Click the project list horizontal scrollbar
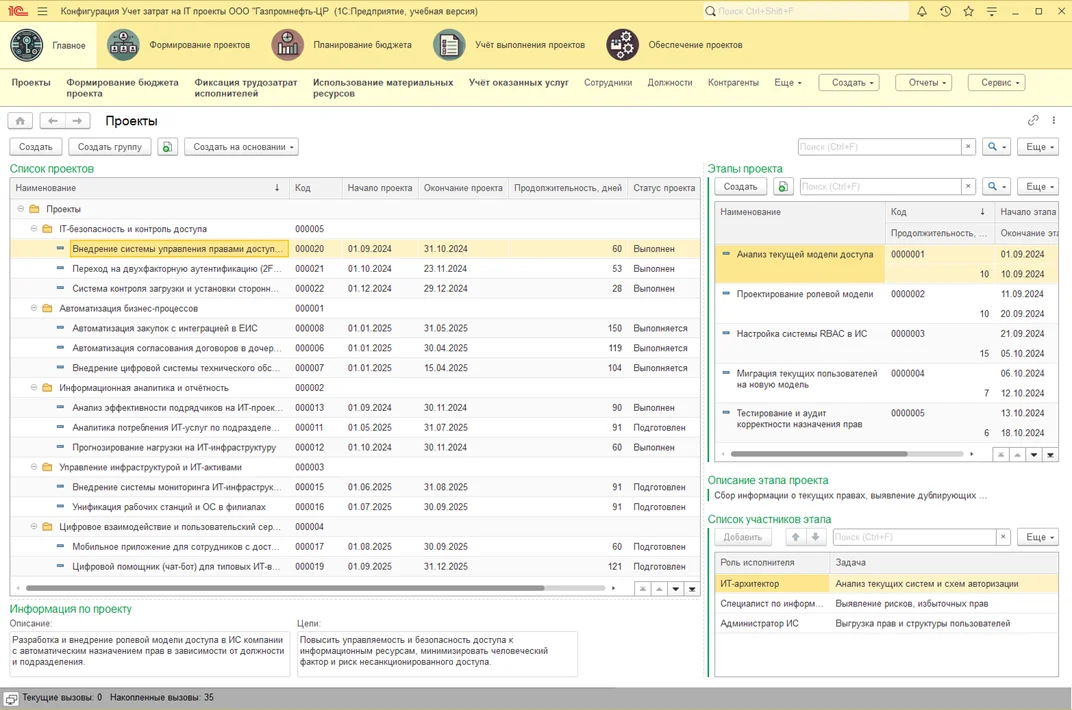 pyautogui.click(x=285, y=588)
